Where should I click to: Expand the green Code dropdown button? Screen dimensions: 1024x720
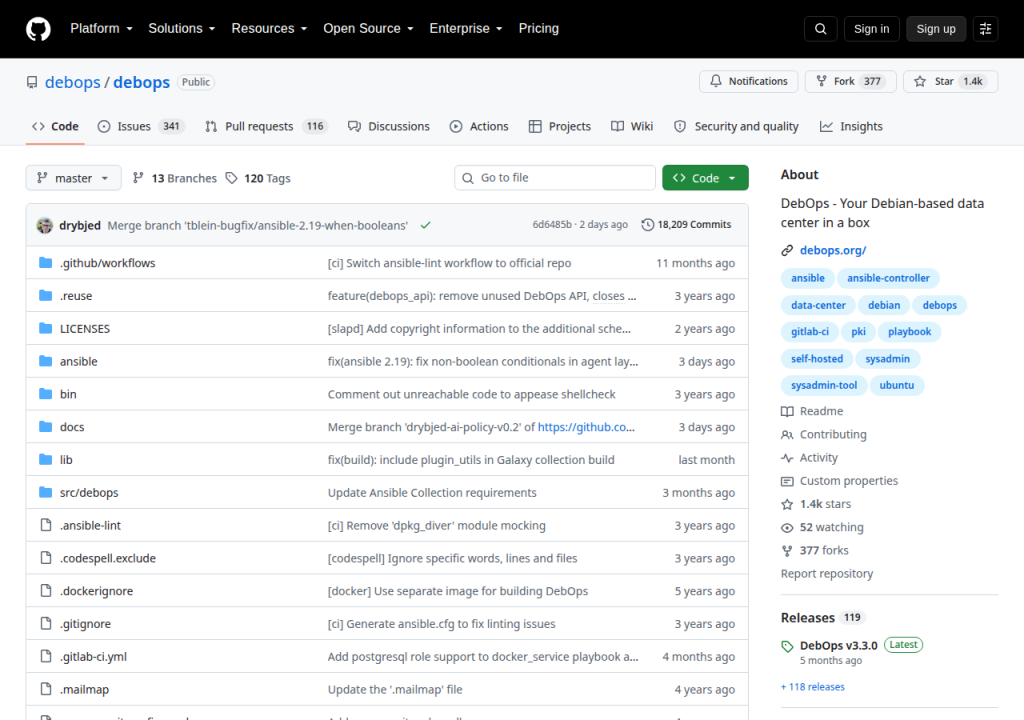point(705,178)
